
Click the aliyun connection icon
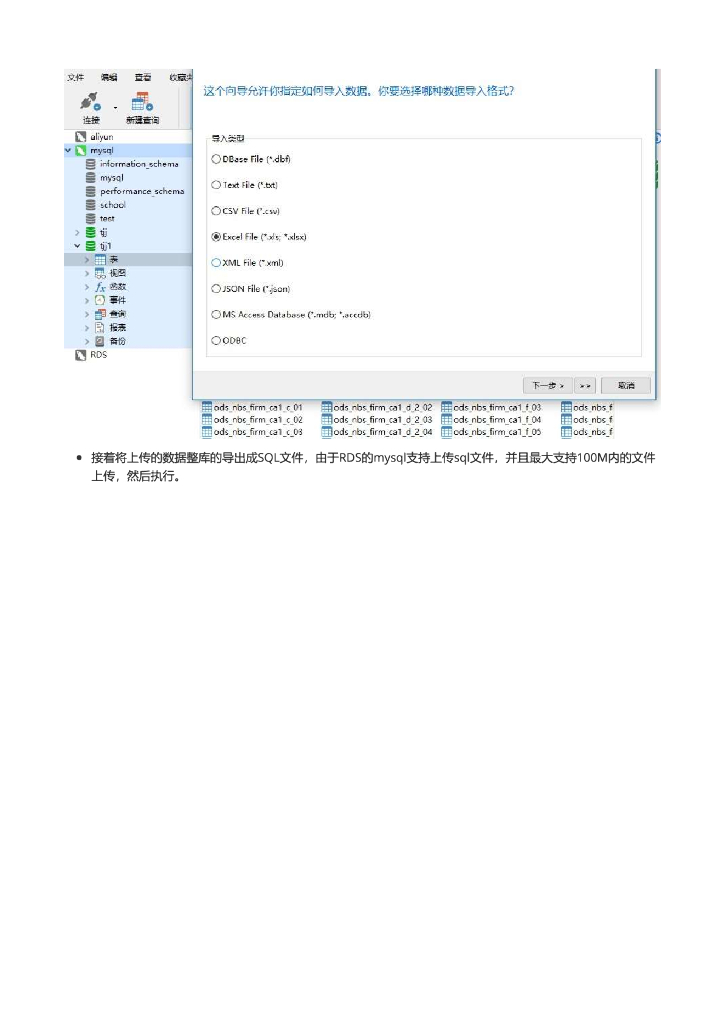click(x=81, y=136)
